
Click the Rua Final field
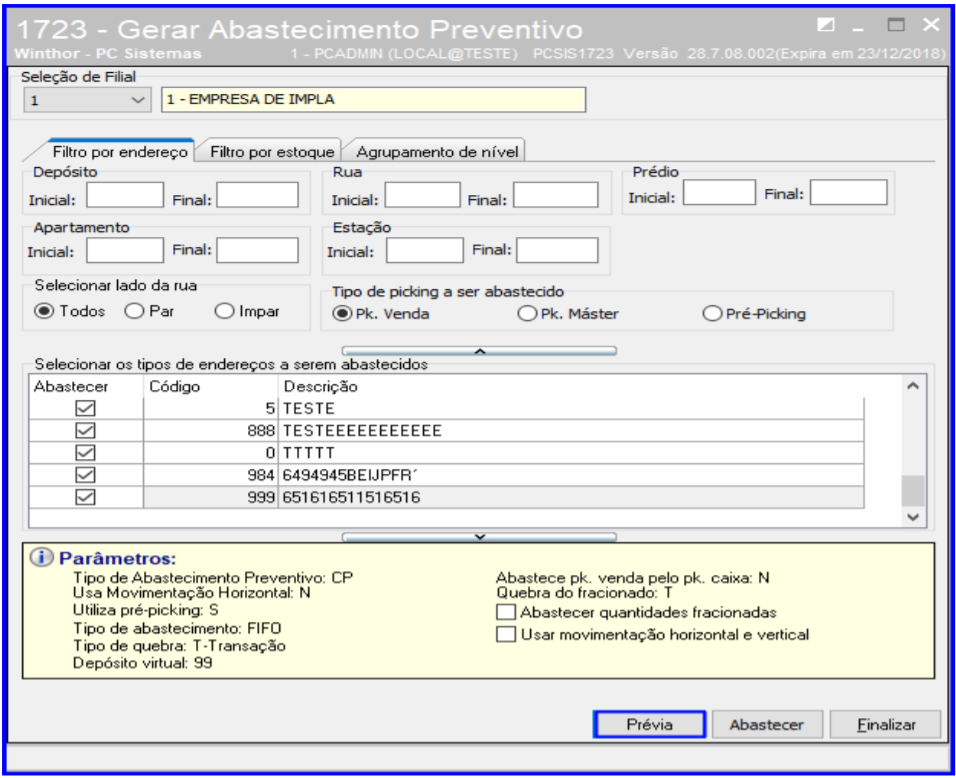555,196
